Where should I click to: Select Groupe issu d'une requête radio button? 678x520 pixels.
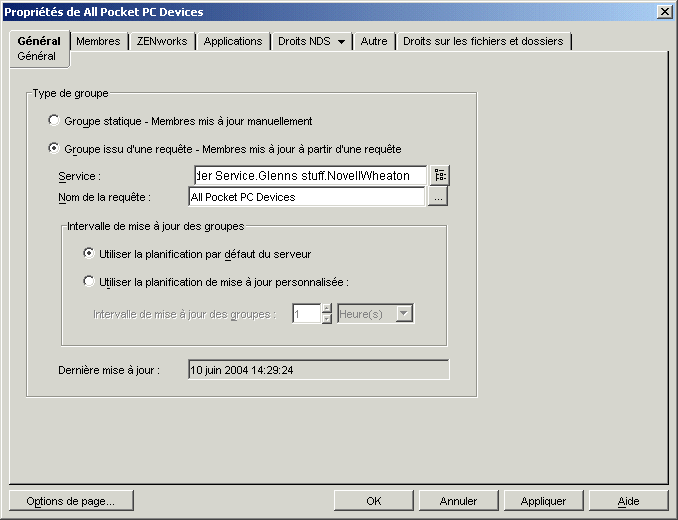coord(54,149)
